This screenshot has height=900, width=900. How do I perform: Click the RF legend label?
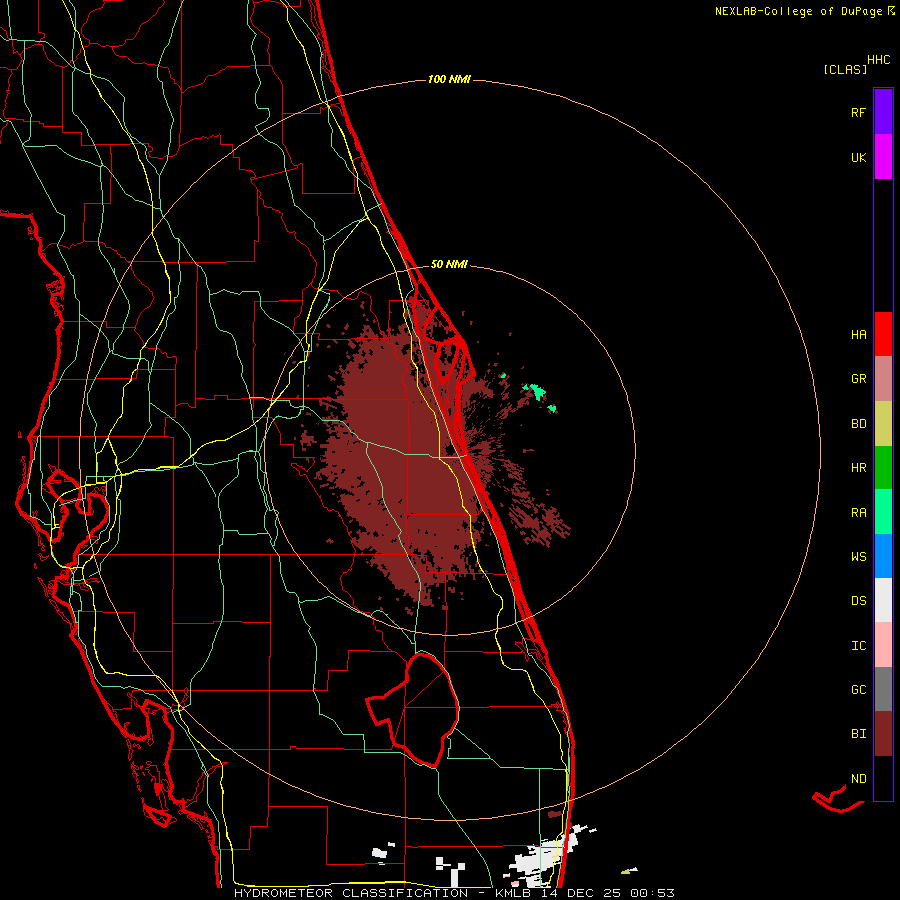[858, 112]
